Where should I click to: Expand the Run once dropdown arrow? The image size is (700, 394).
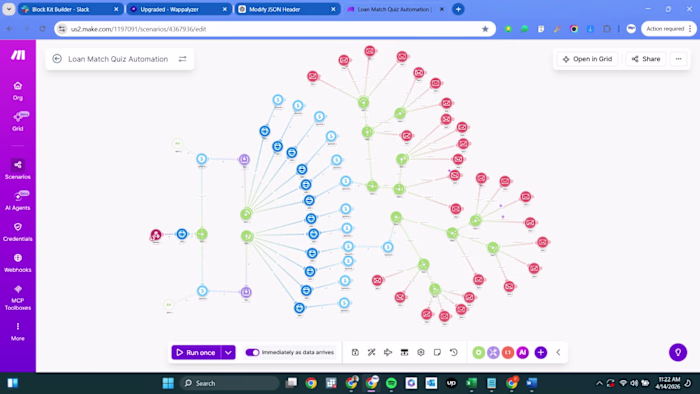click(228, 353)
